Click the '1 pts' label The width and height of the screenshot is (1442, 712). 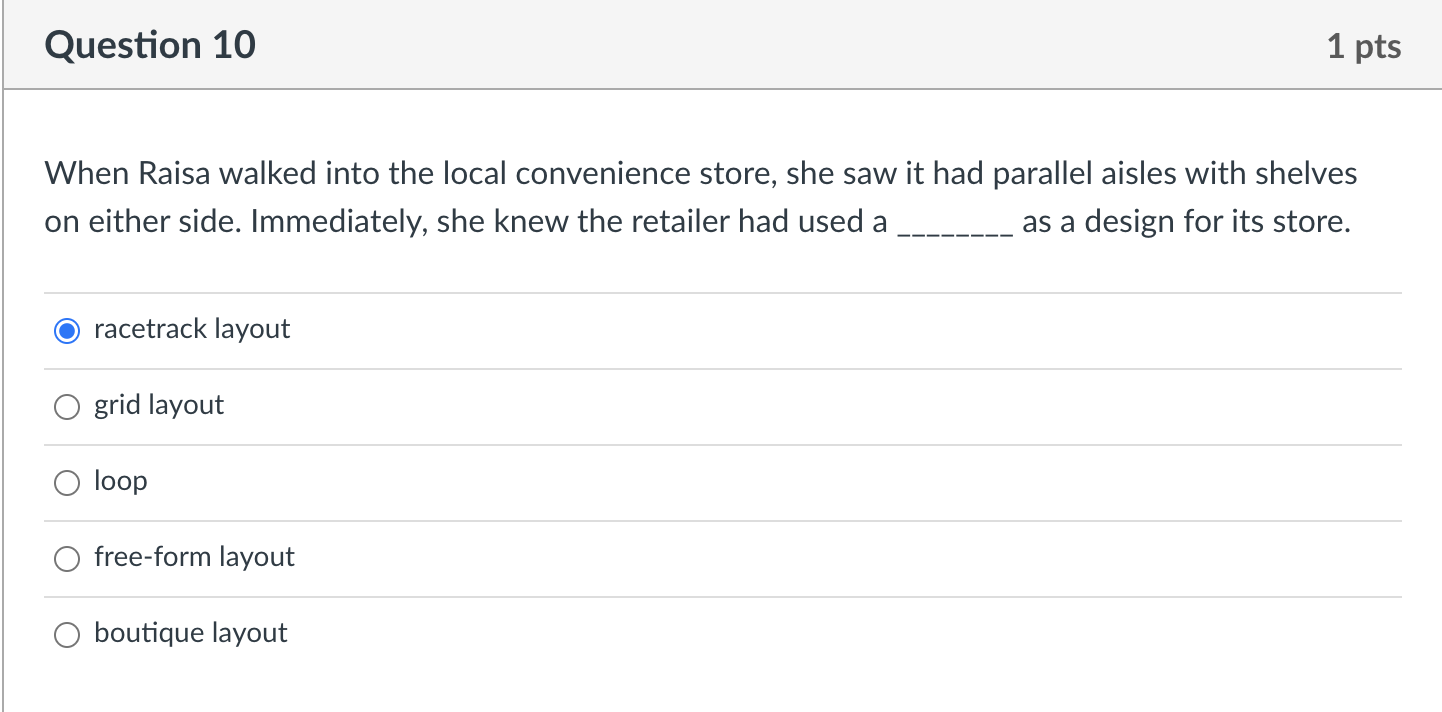pyautogui.click(x=1366, y=45)
